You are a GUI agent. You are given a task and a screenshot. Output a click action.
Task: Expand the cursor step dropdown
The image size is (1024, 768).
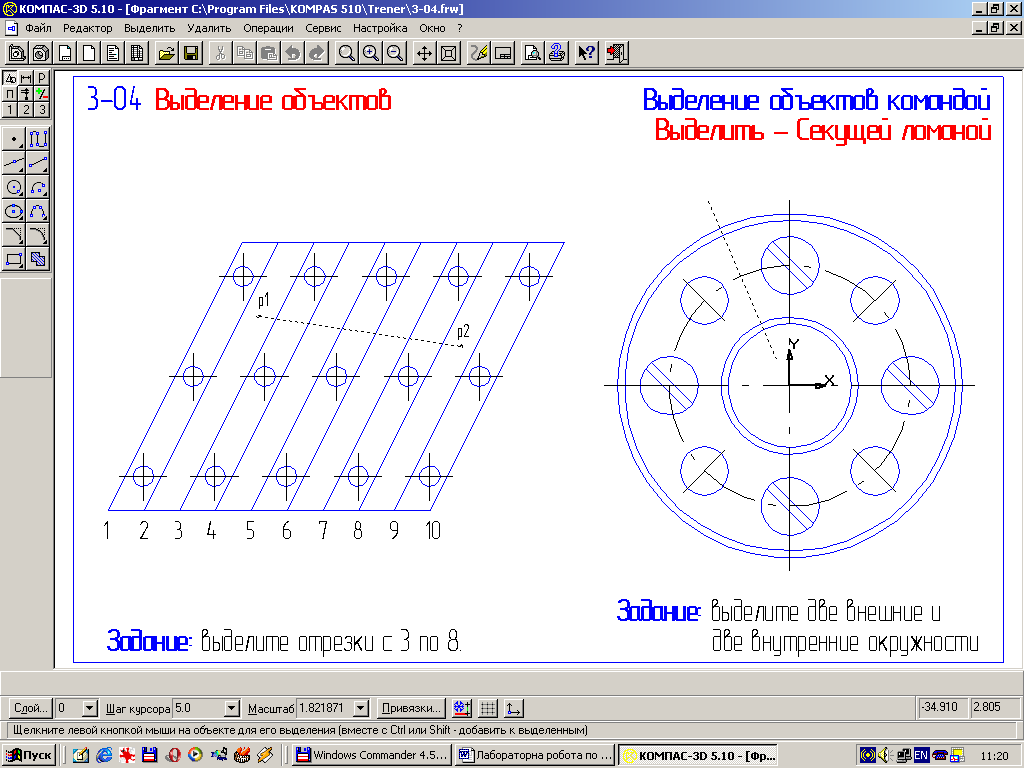232,708
